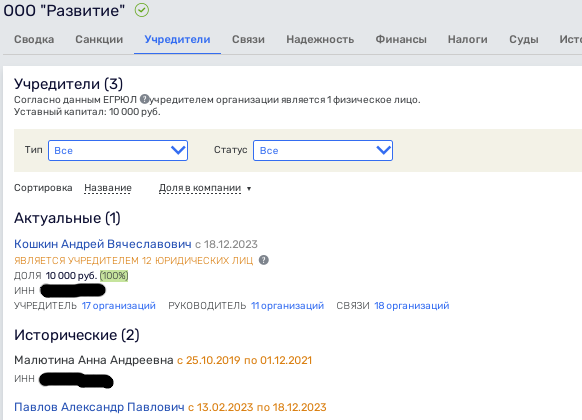The image size is (582, 420).
Task: Open the Статус filter dropdown
Action: coord(323,150)
